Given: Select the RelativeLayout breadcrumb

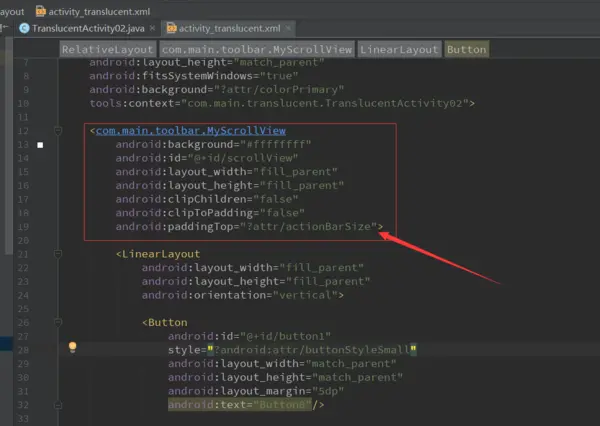Looking at the screenshot, I should (108, 49).
